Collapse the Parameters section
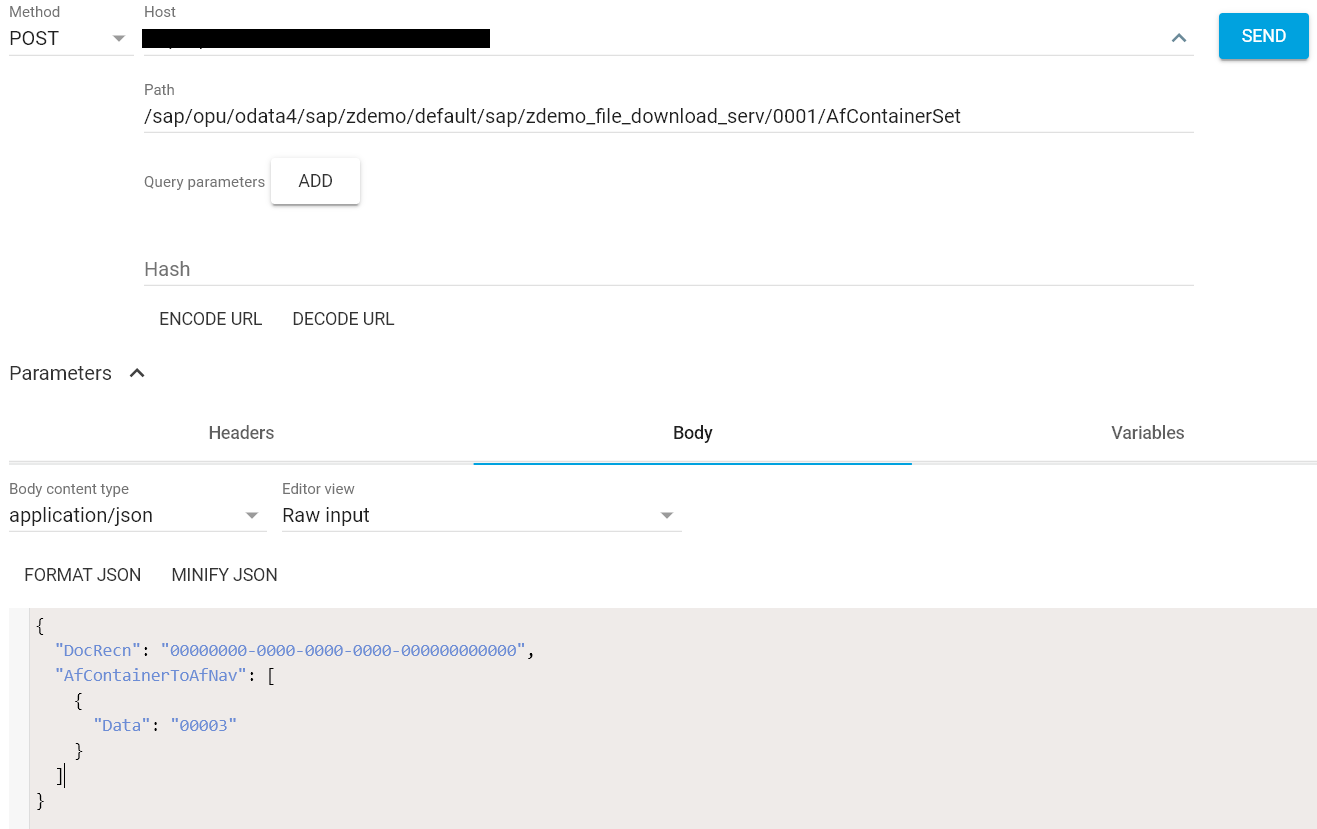Image resolution: width=1317 pixels, height=829 pixels. [138, 373]
